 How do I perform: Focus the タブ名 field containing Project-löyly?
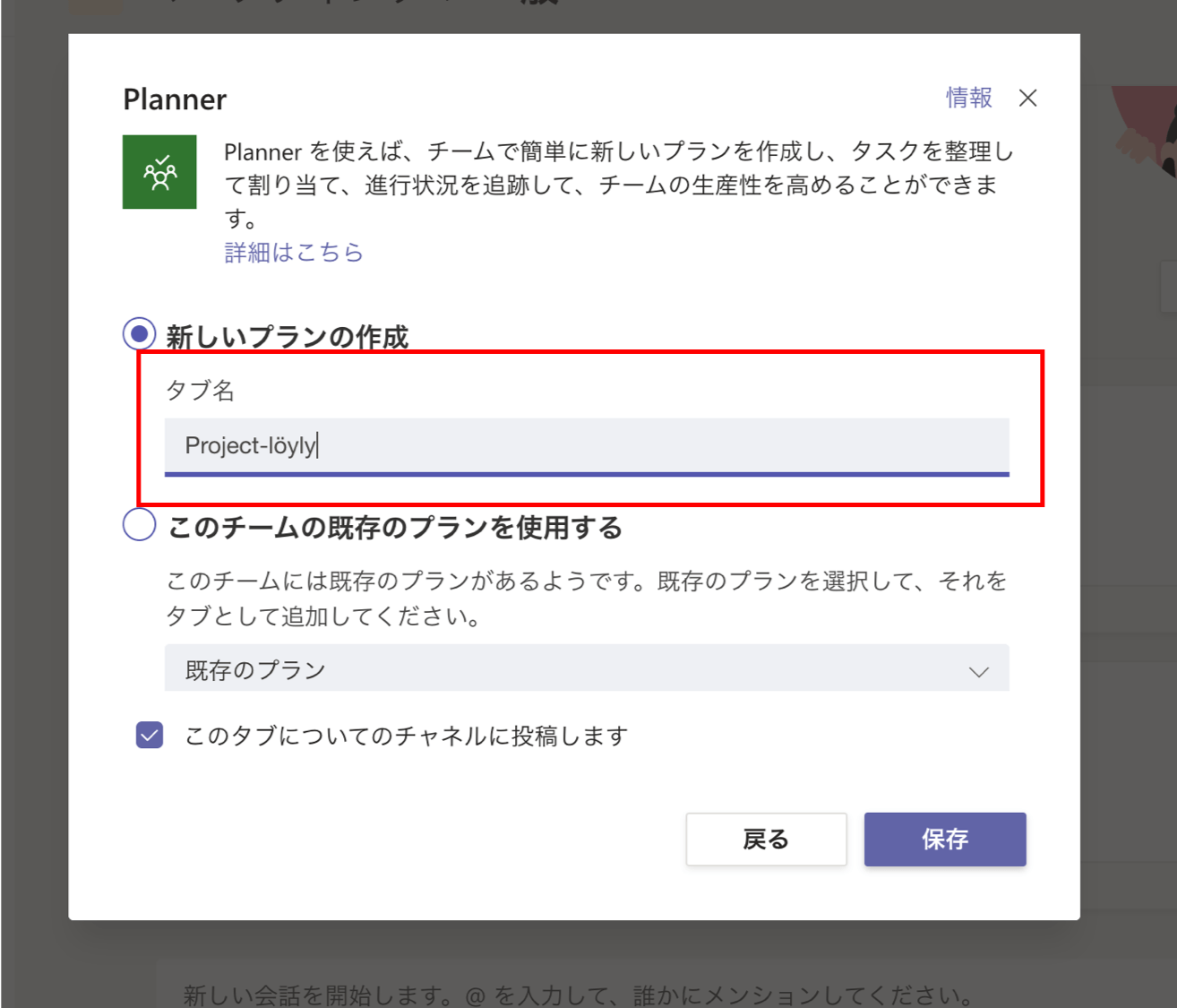coord(586,445)
